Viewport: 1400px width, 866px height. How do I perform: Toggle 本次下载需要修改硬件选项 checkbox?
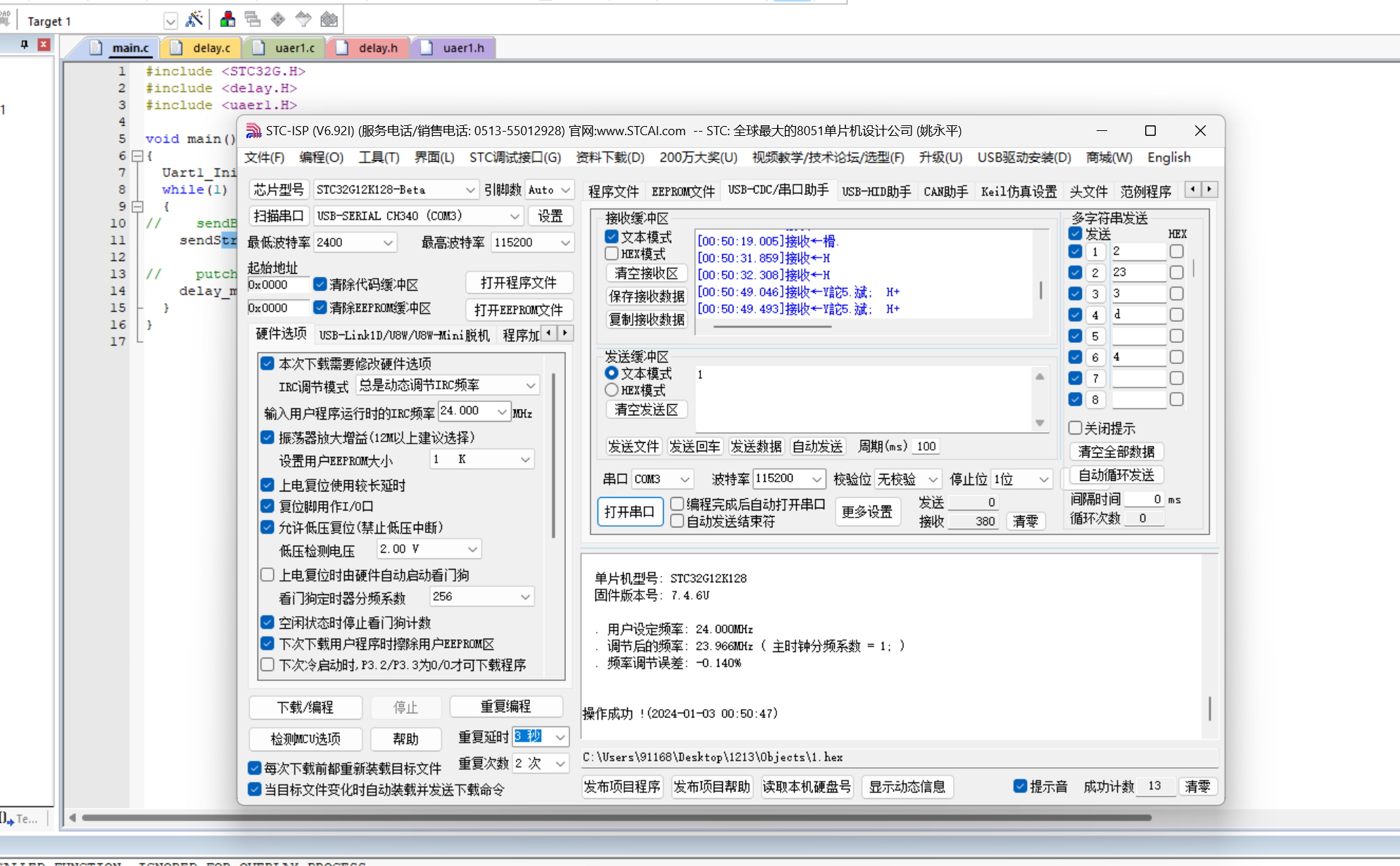(267, 363)
